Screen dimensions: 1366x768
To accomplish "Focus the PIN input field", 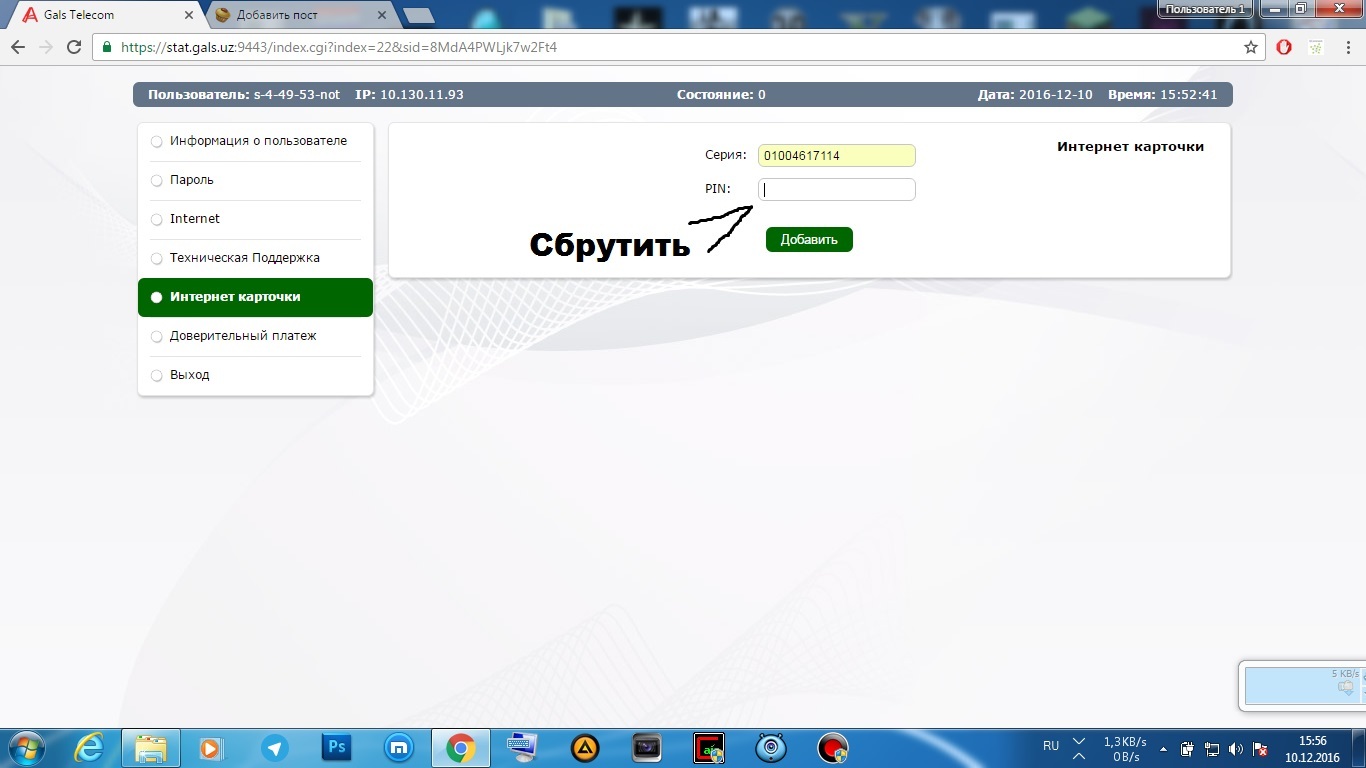I will (x=836, y=189).
